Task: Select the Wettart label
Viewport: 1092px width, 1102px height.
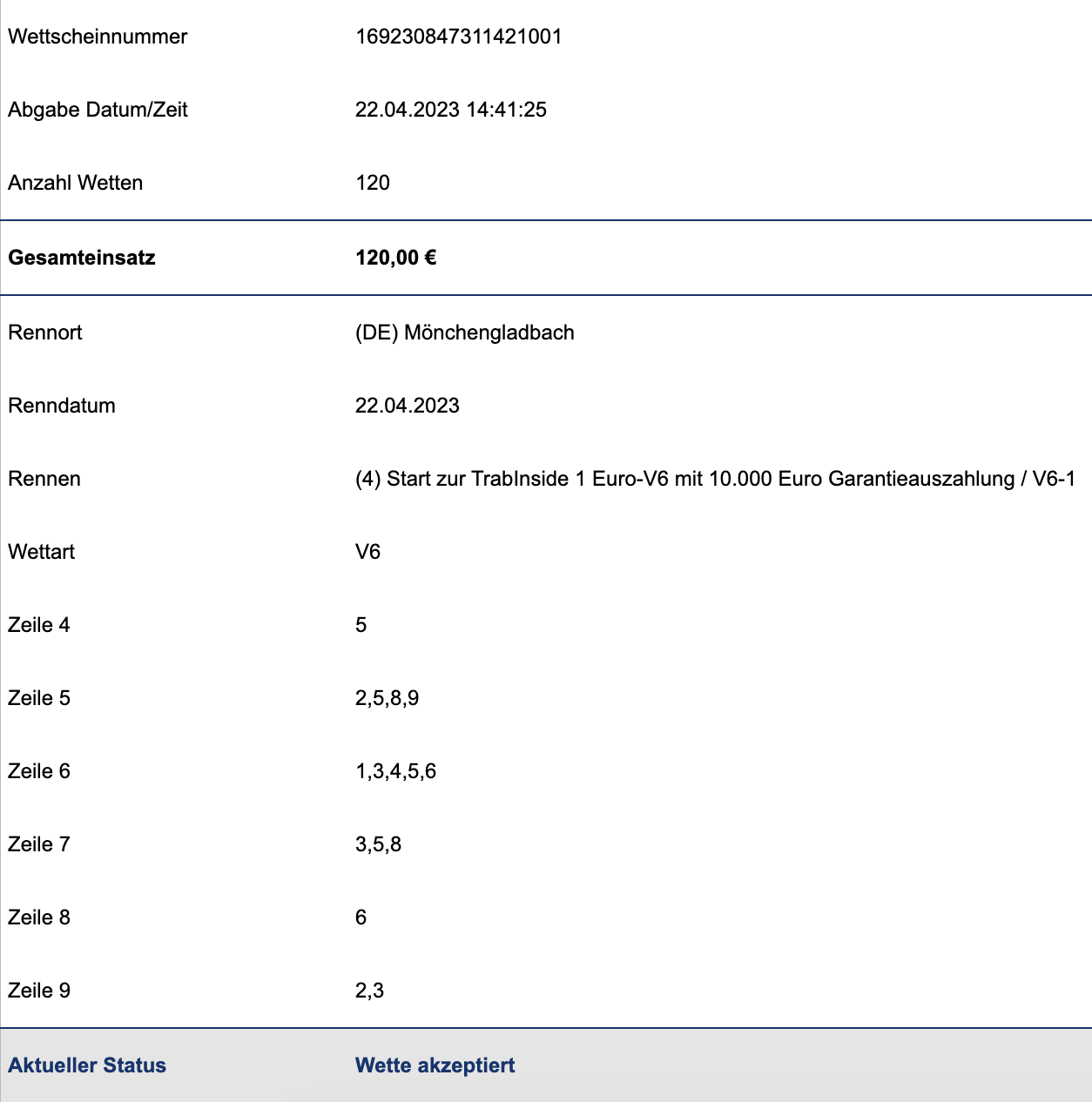Action: pos(41,552)
